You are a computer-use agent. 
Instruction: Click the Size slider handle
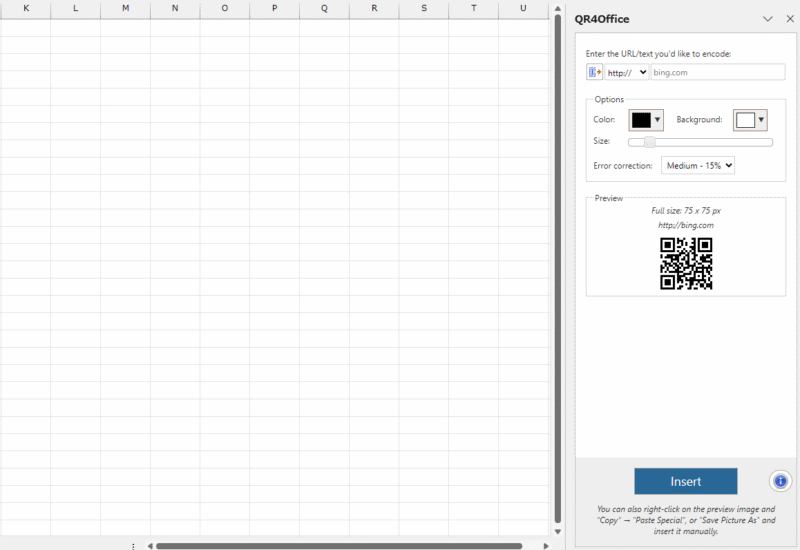tap(649, 142)
